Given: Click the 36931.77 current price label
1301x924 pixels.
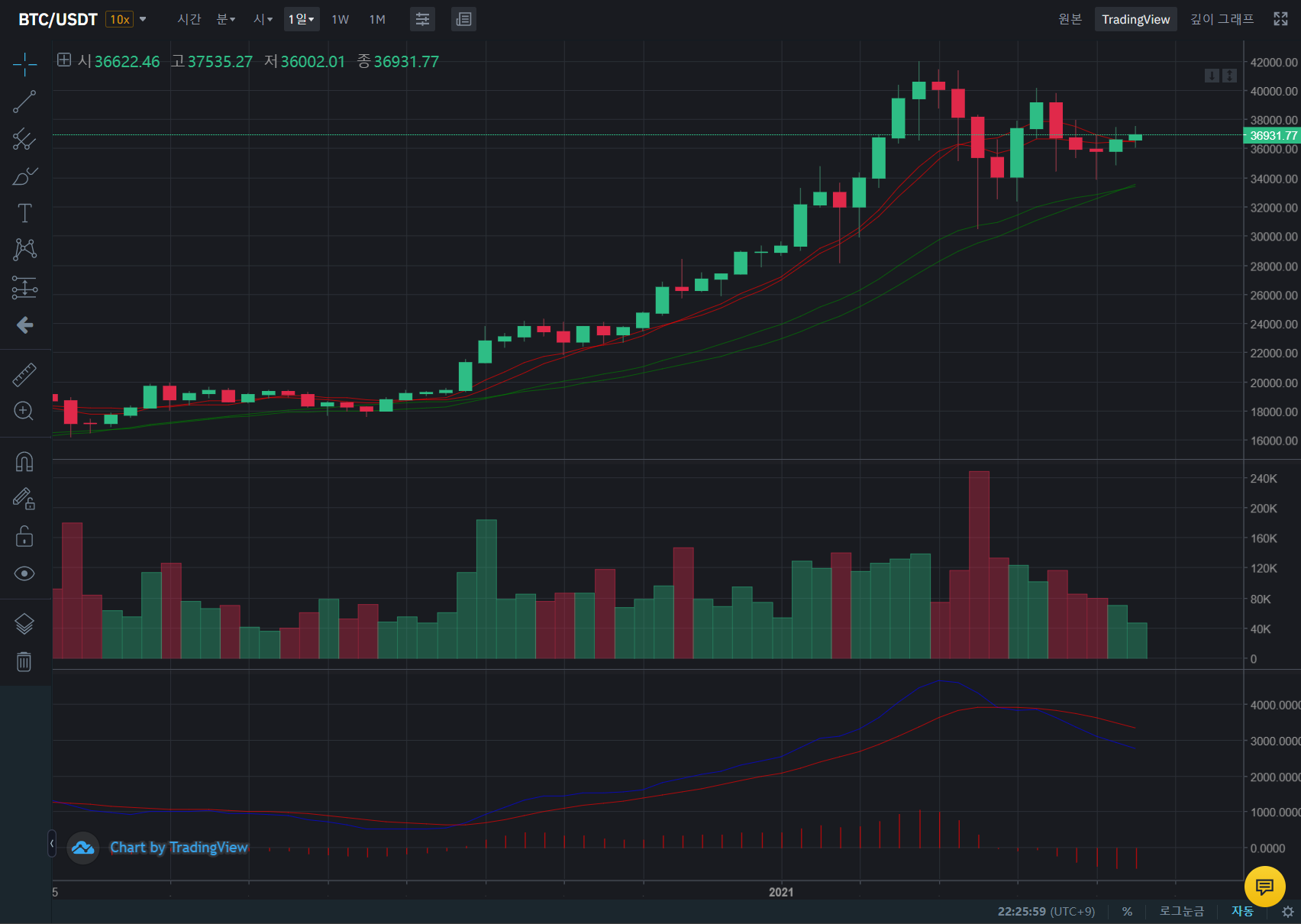Looking at the screenshot, I should [1272, 135].
